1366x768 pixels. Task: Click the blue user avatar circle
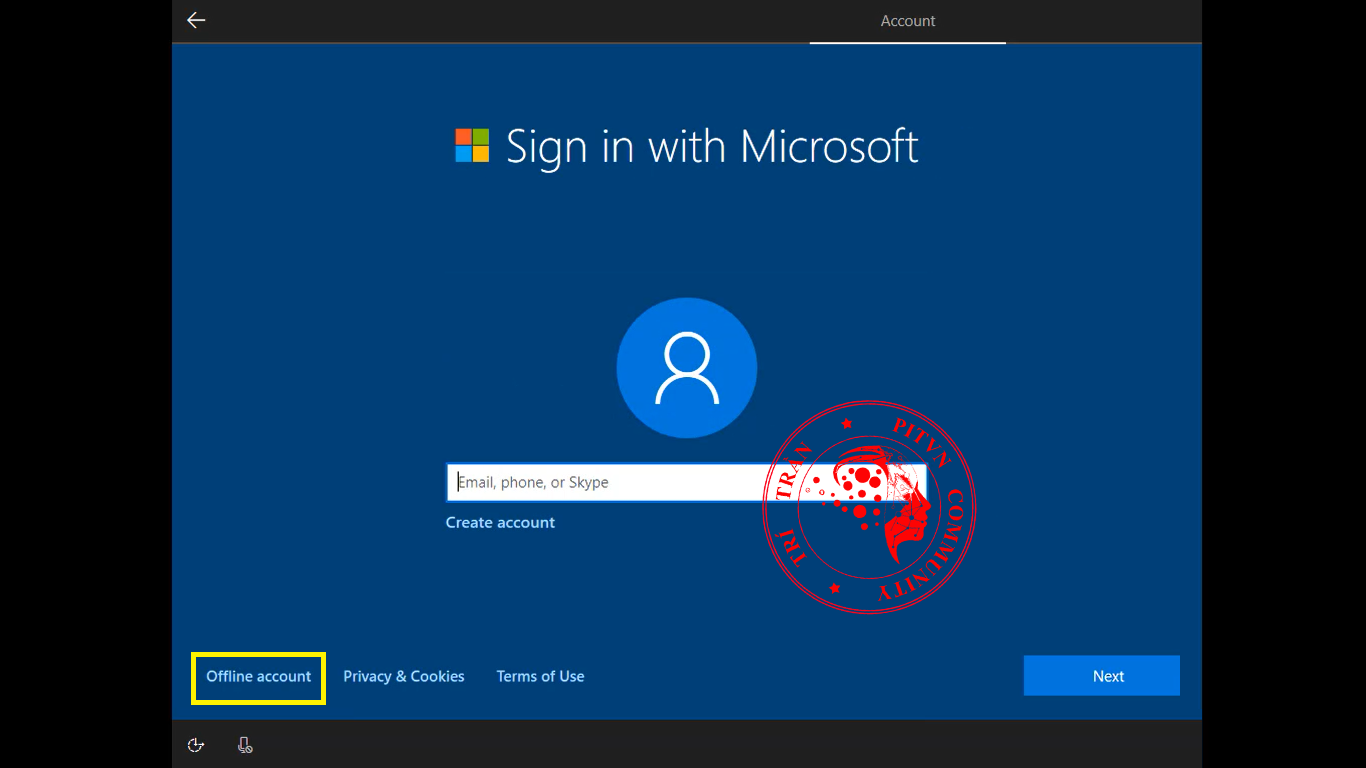(x=687, y=368)
